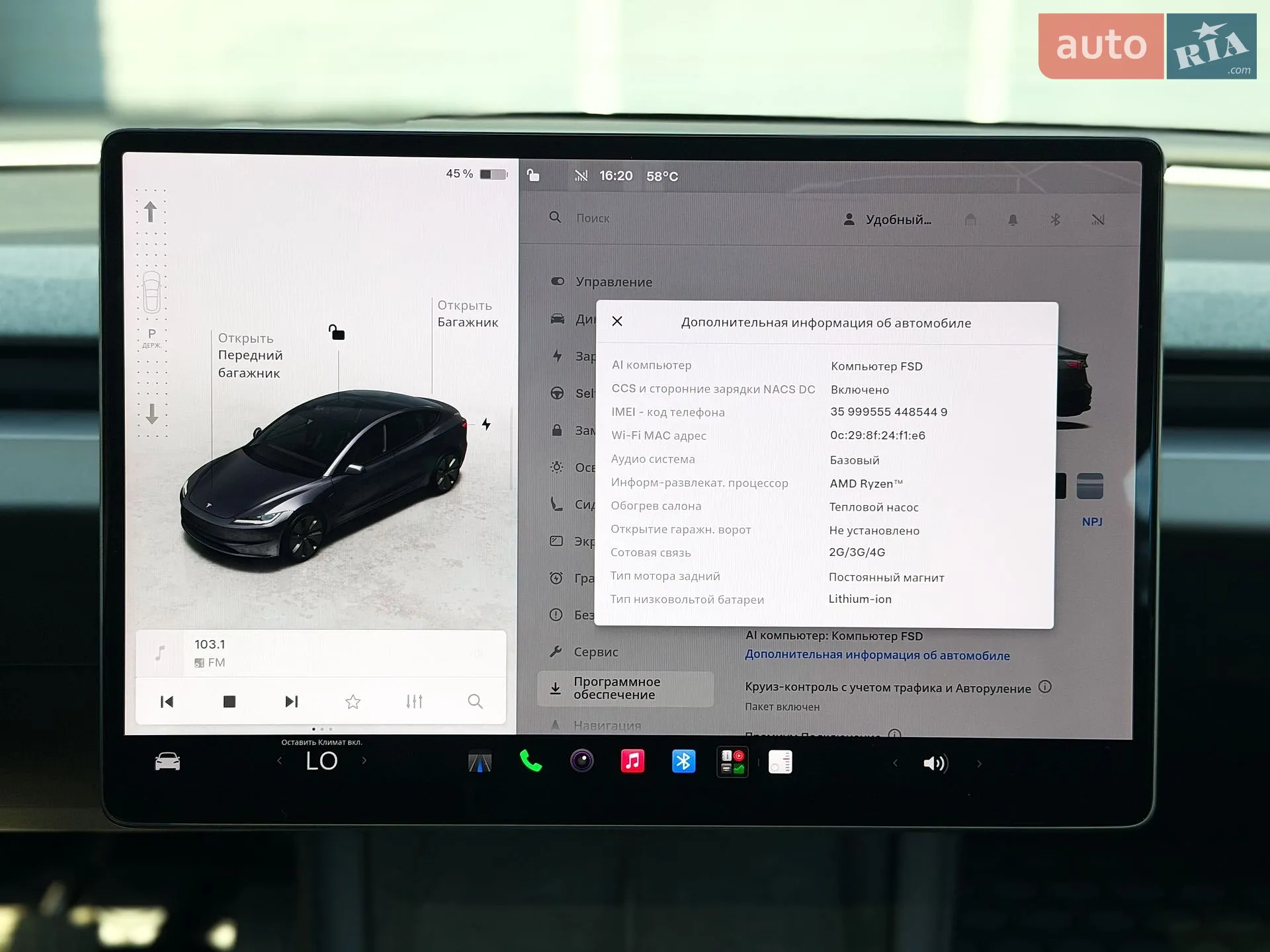Tap the no-signal connectivity icon in header
This screenshot has width=1270, height=952.
click(1097, 219)
